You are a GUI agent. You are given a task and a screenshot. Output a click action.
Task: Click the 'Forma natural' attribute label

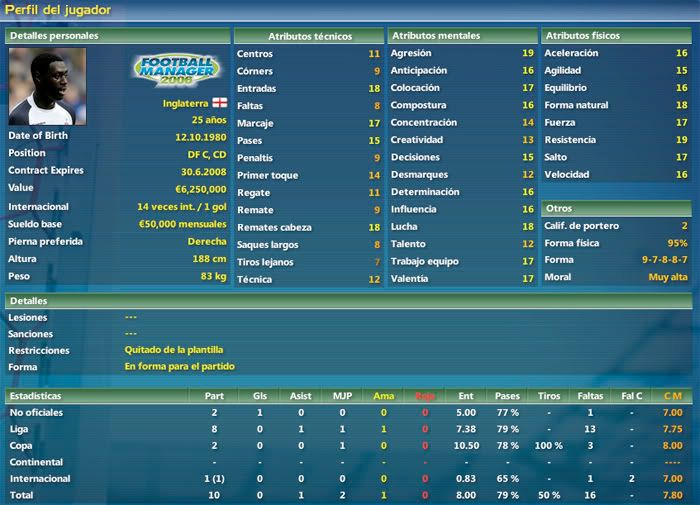(x=576, y=105)
